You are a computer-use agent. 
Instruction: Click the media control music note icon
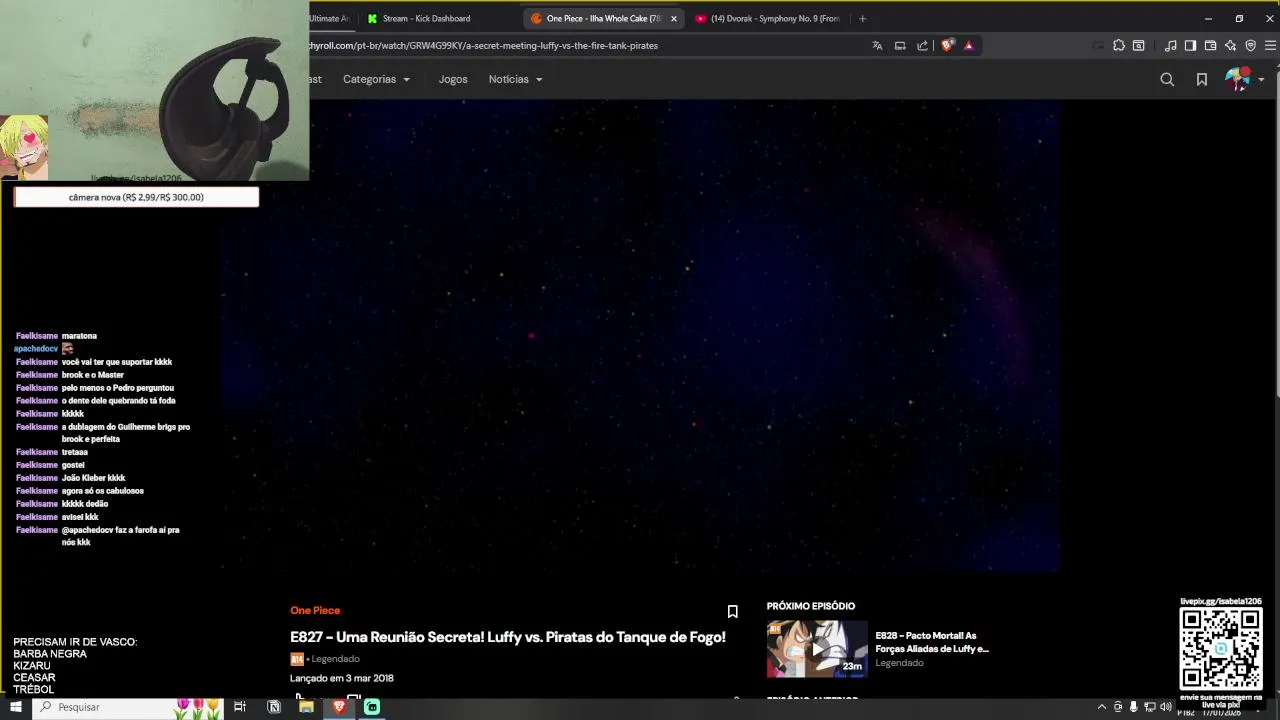[x=1170, y=45]
